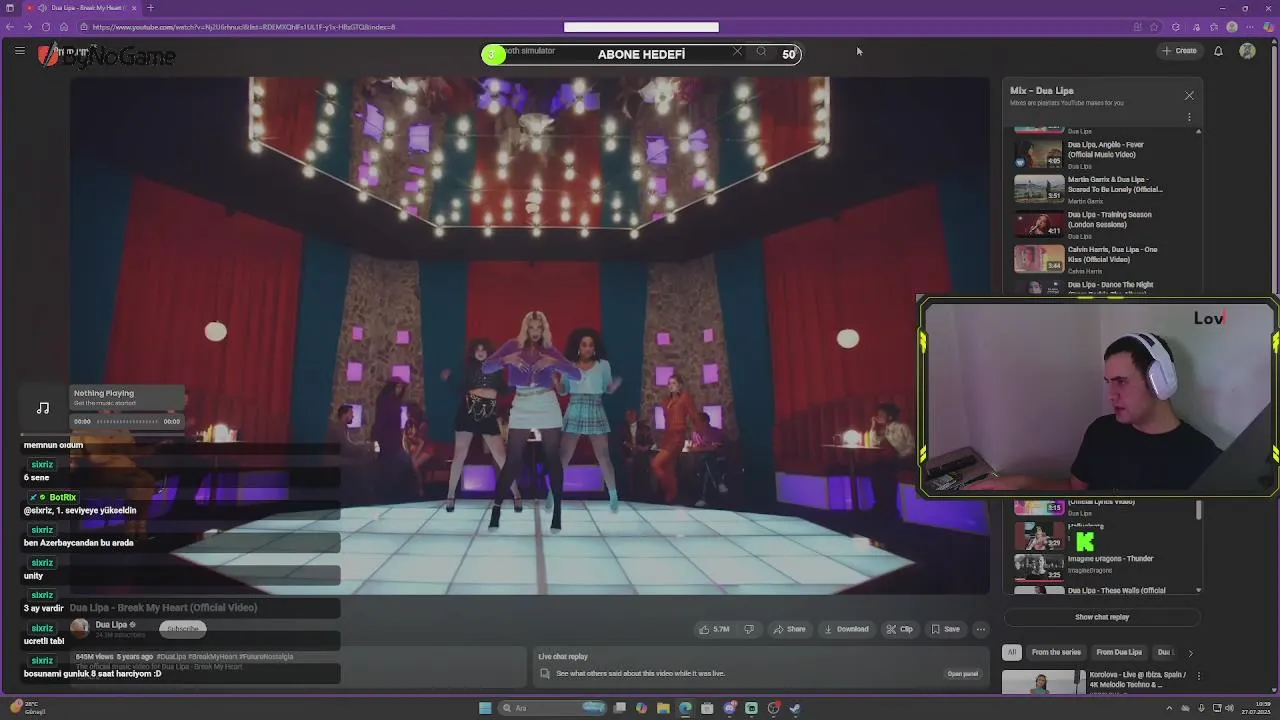Click the browser home icon
1280x720 pixels.
pos(63,27)
